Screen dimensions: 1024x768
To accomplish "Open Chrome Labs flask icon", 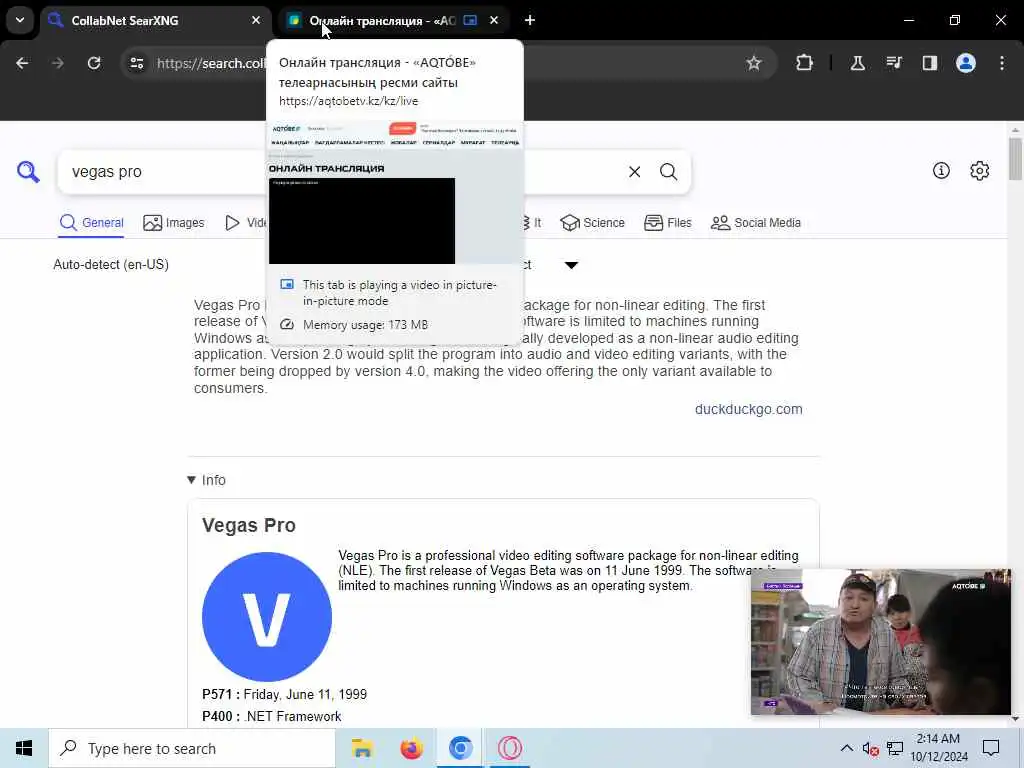I will [857, 63].
